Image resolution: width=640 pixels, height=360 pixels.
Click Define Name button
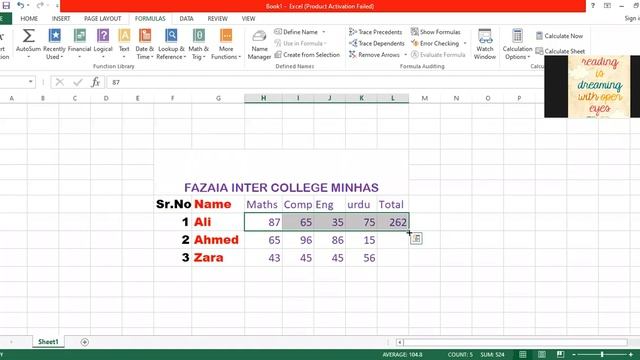pyautogui.click(x=296, y=32)
